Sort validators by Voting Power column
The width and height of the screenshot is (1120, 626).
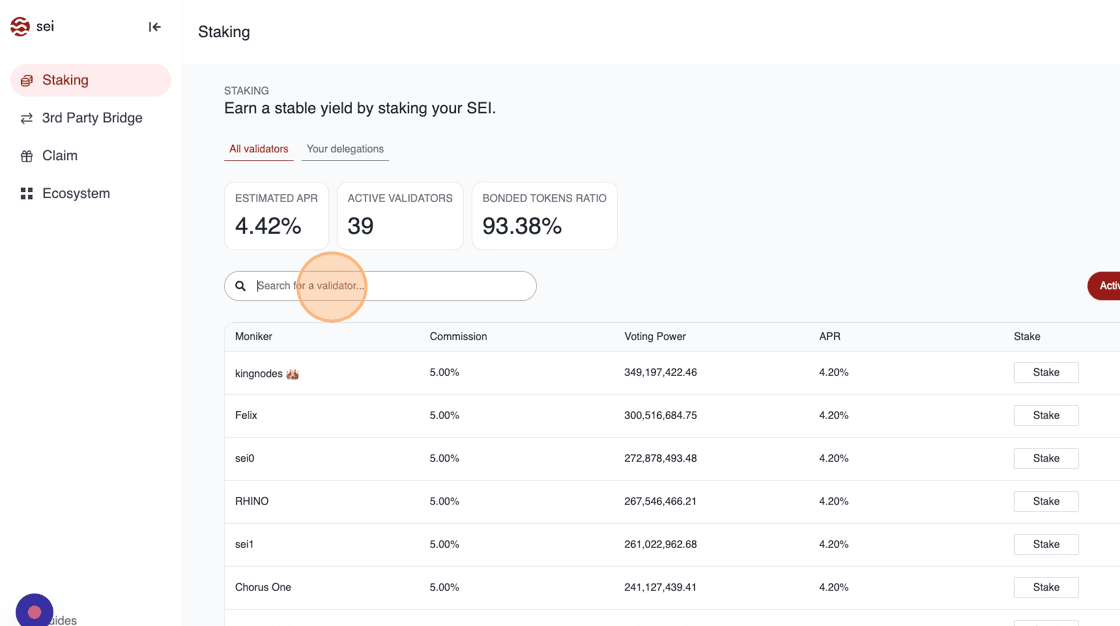click(x=655, y=337)
